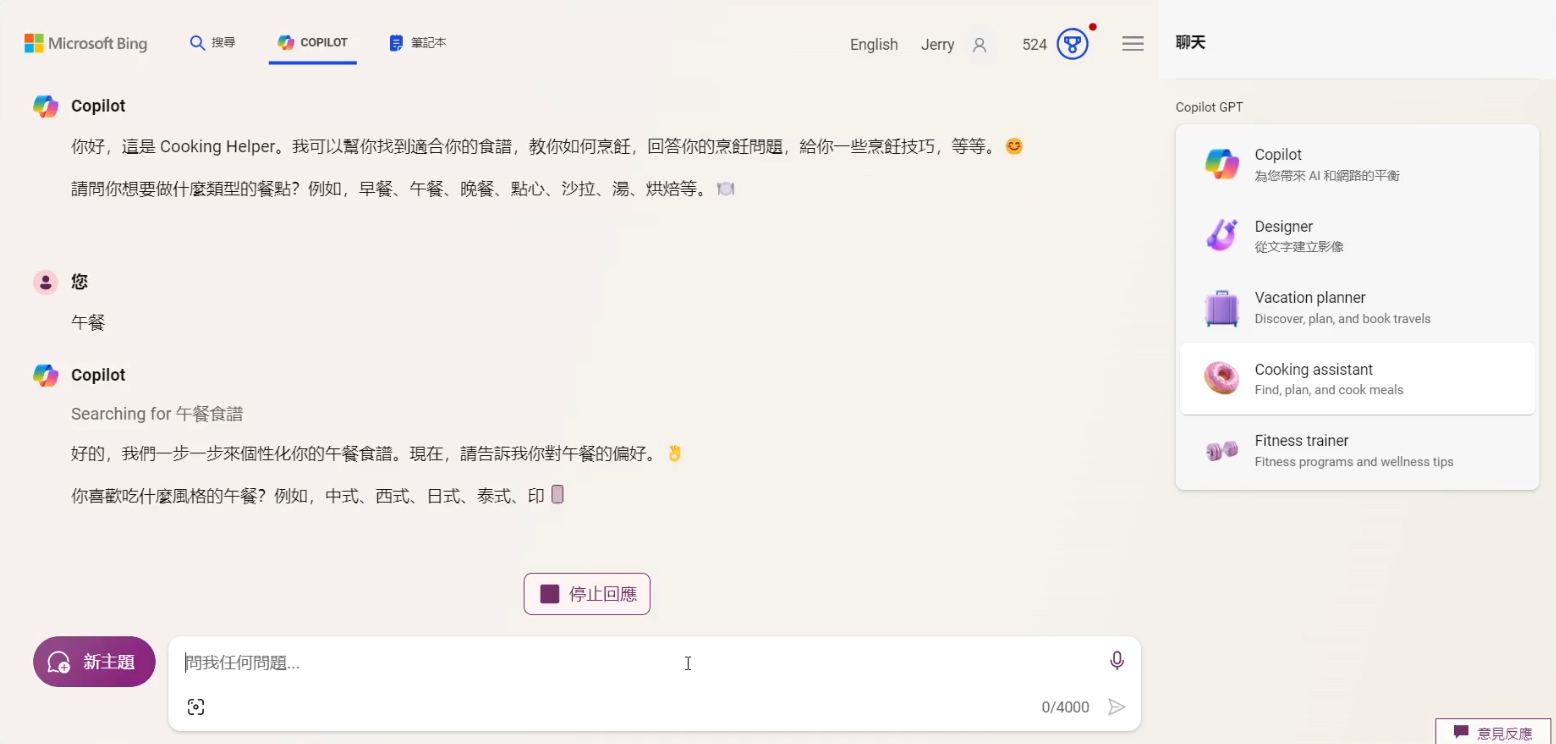
Task: Select the Copilot GPT option
Action: click(x=1357, y=164)
